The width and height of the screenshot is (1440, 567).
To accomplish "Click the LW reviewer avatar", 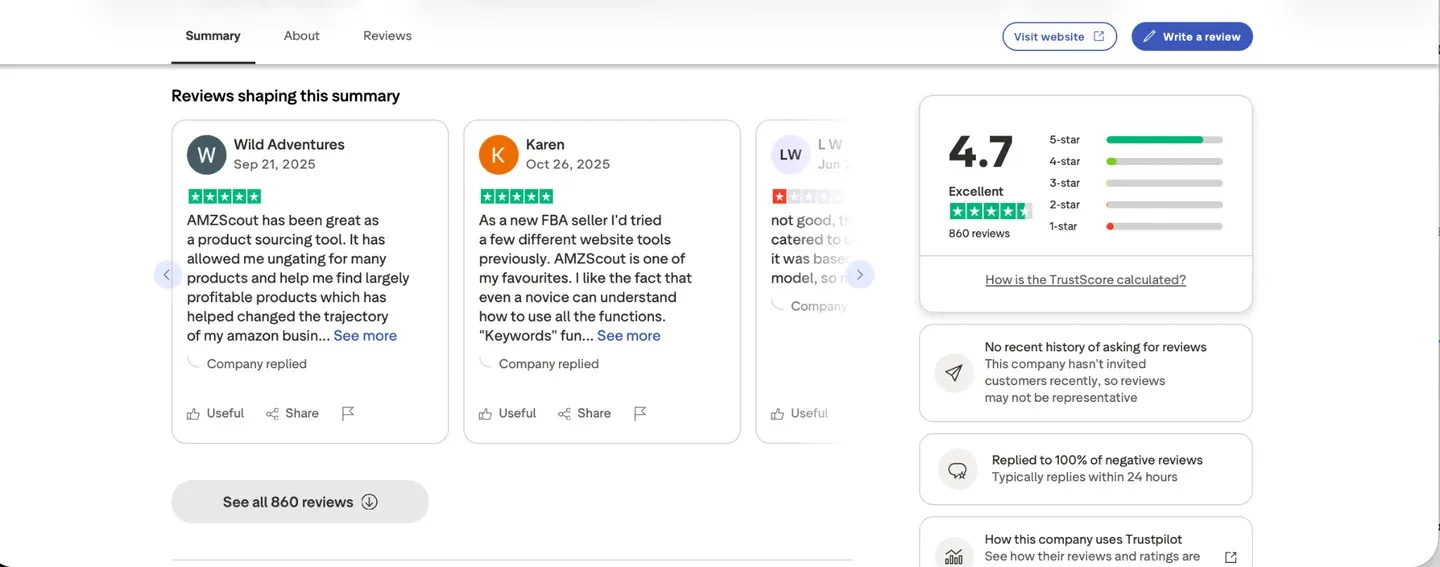I will point(790,155).
